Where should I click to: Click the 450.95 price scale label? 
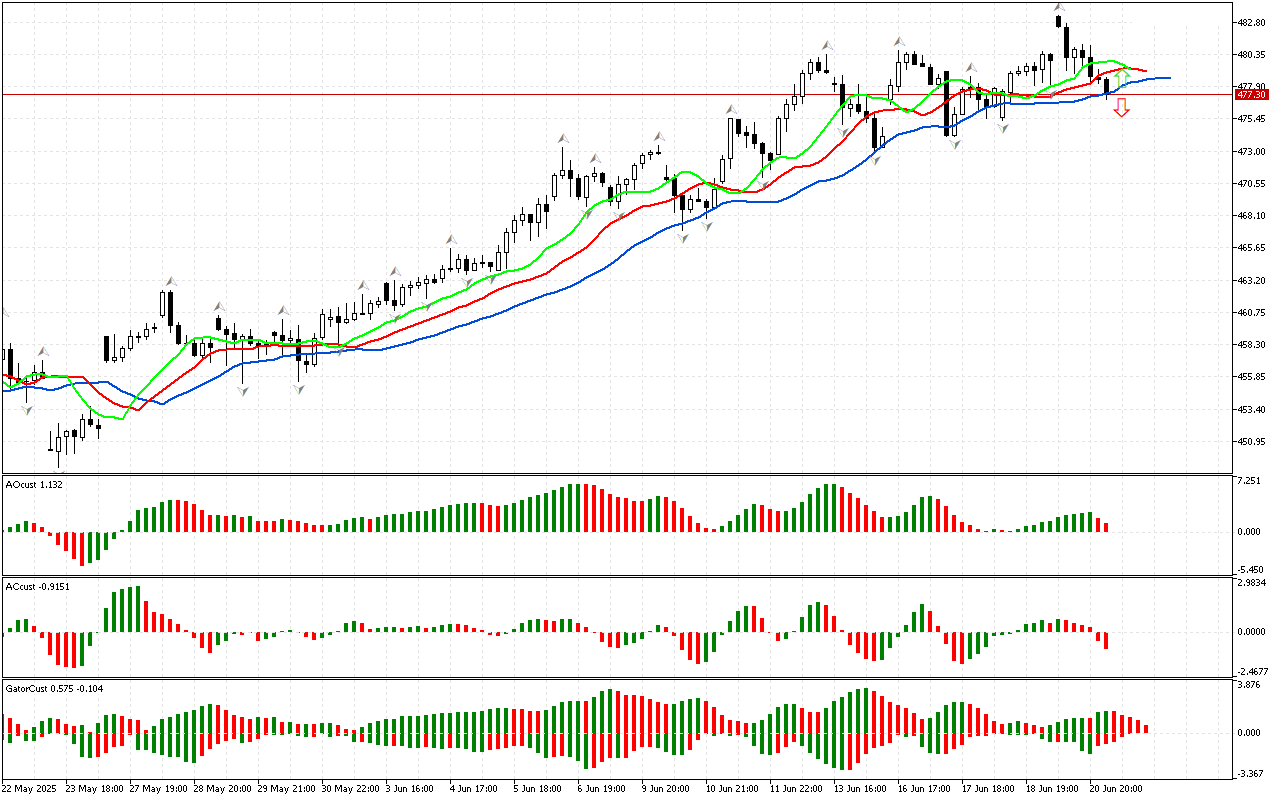1252,441
